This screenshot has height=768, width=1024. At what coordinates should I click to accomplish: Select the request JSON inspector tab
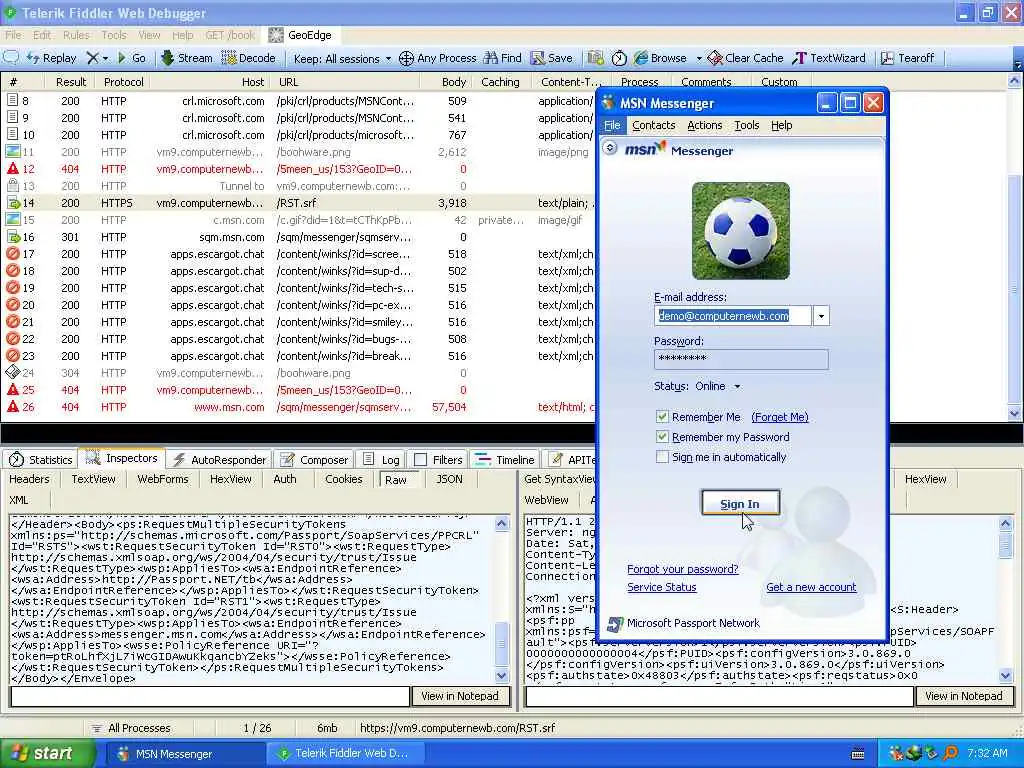point(449,479)
